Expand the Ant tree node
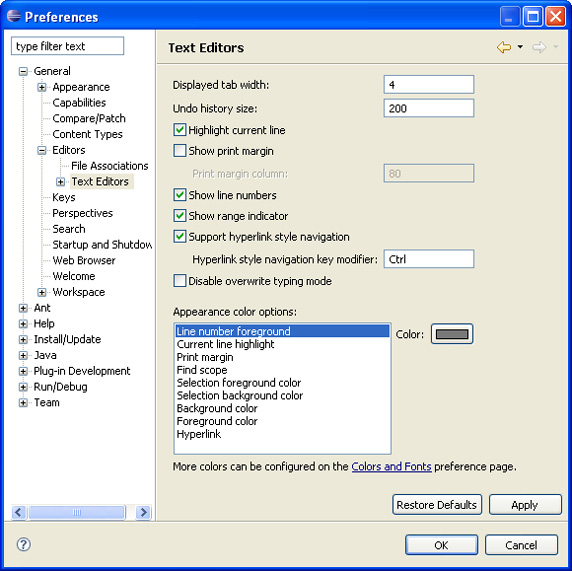The image size is (572, 571). tap(23, 308)
